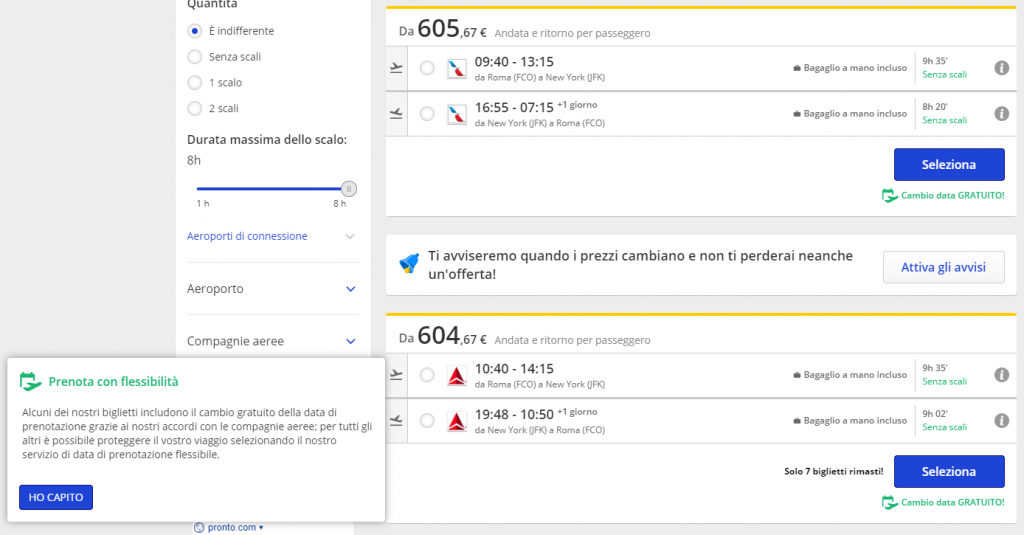Select the 09:40 - 13:15 outbound flight radio
The width and height of the screenshot is (1024, 535).
(427, 68)
